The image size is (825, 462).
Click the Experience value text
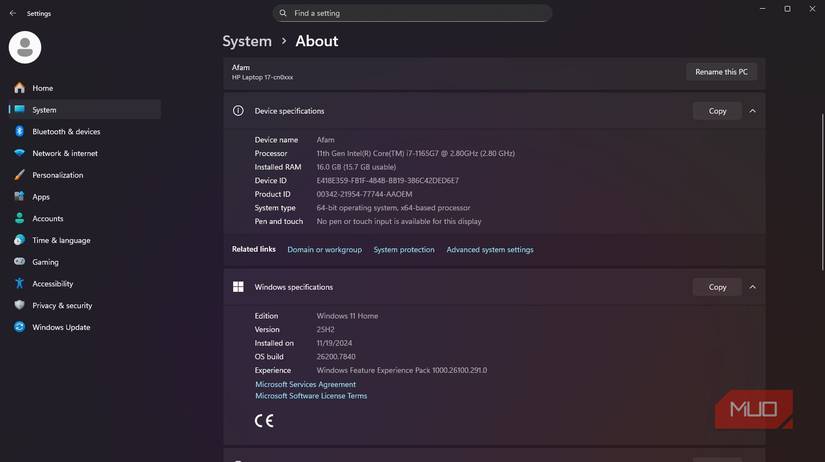click(401, 370)
